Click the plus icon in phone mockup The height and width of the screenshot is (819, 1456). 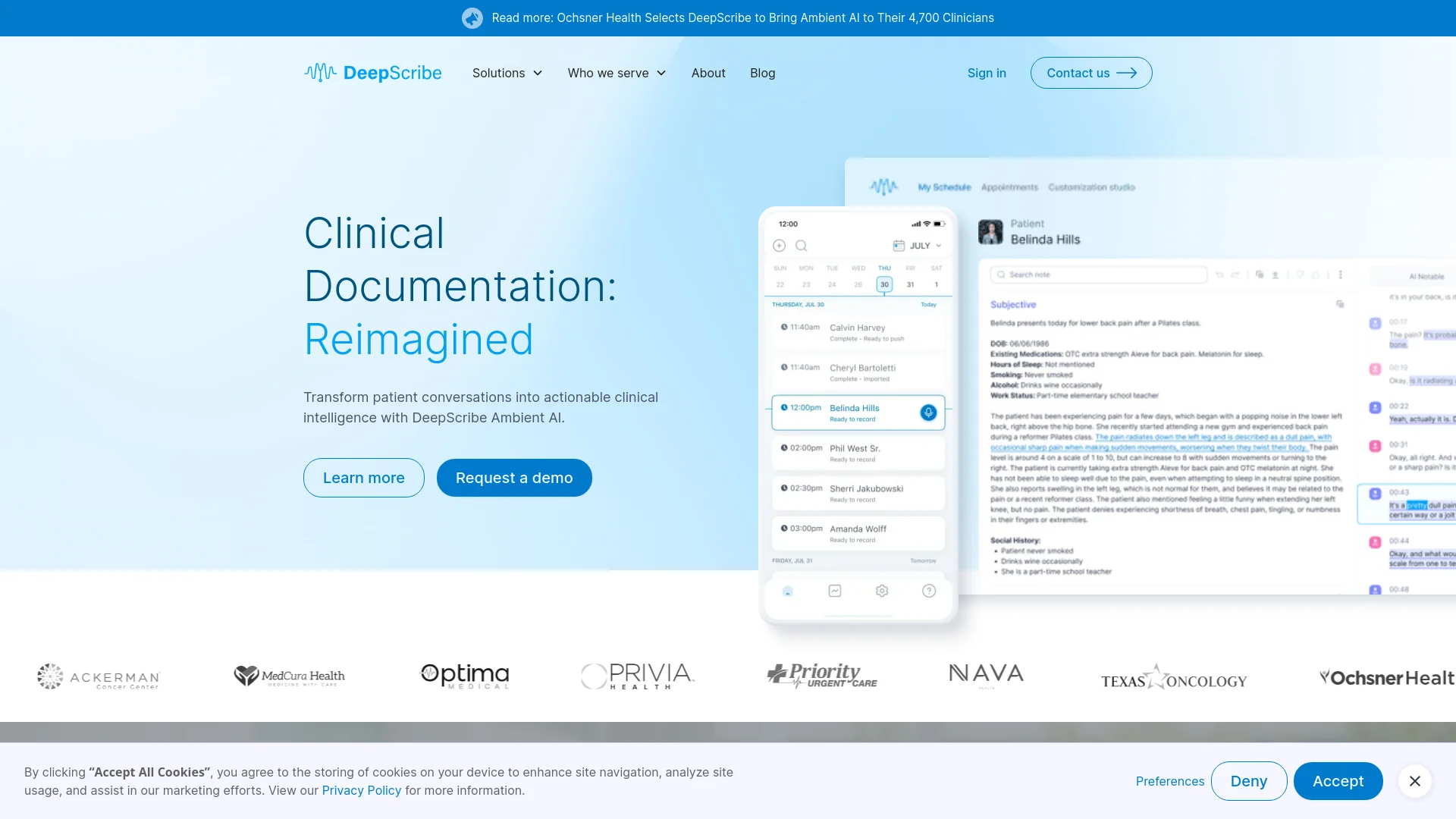click(x=779, y=246)
